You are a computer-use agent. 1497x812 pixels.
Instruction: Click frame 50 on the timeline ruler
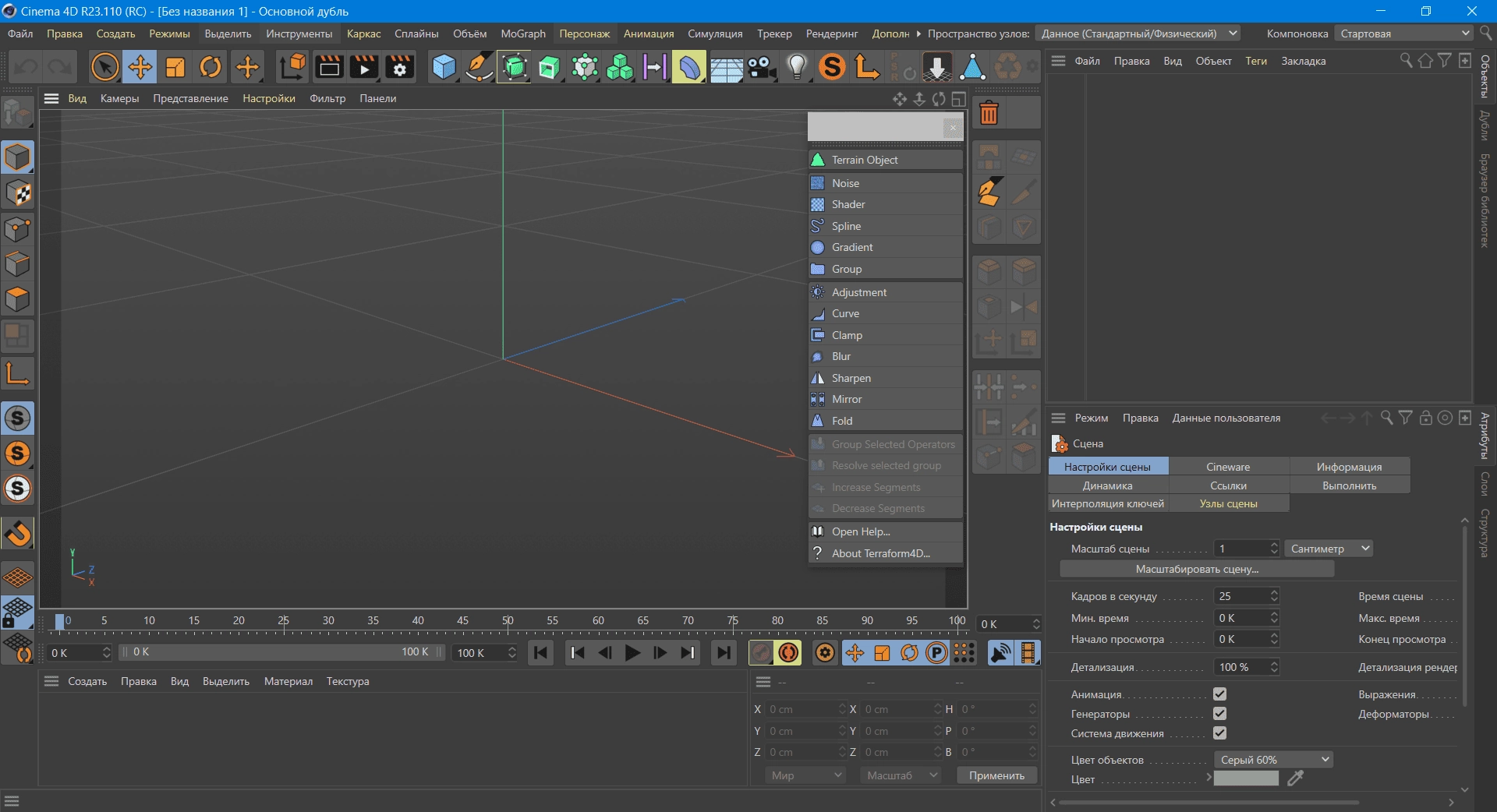click(508, 621)
